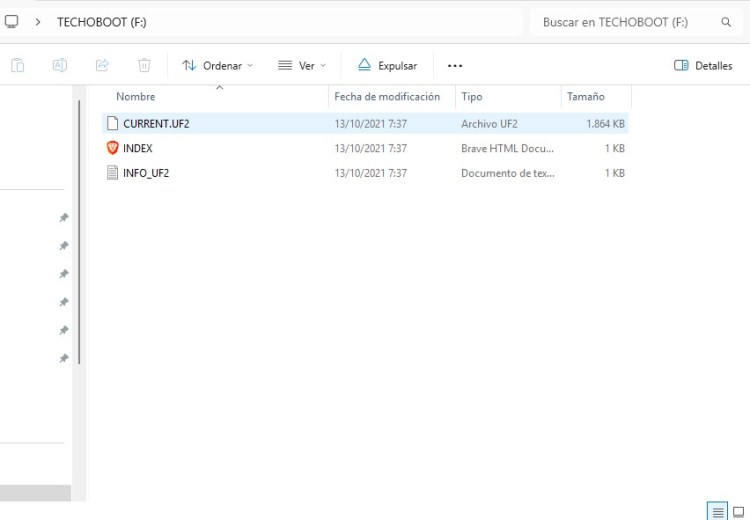Click the INFO_UF2 text document icon
The width and height of the screenshot is (750, 520).
pos(112,173)
